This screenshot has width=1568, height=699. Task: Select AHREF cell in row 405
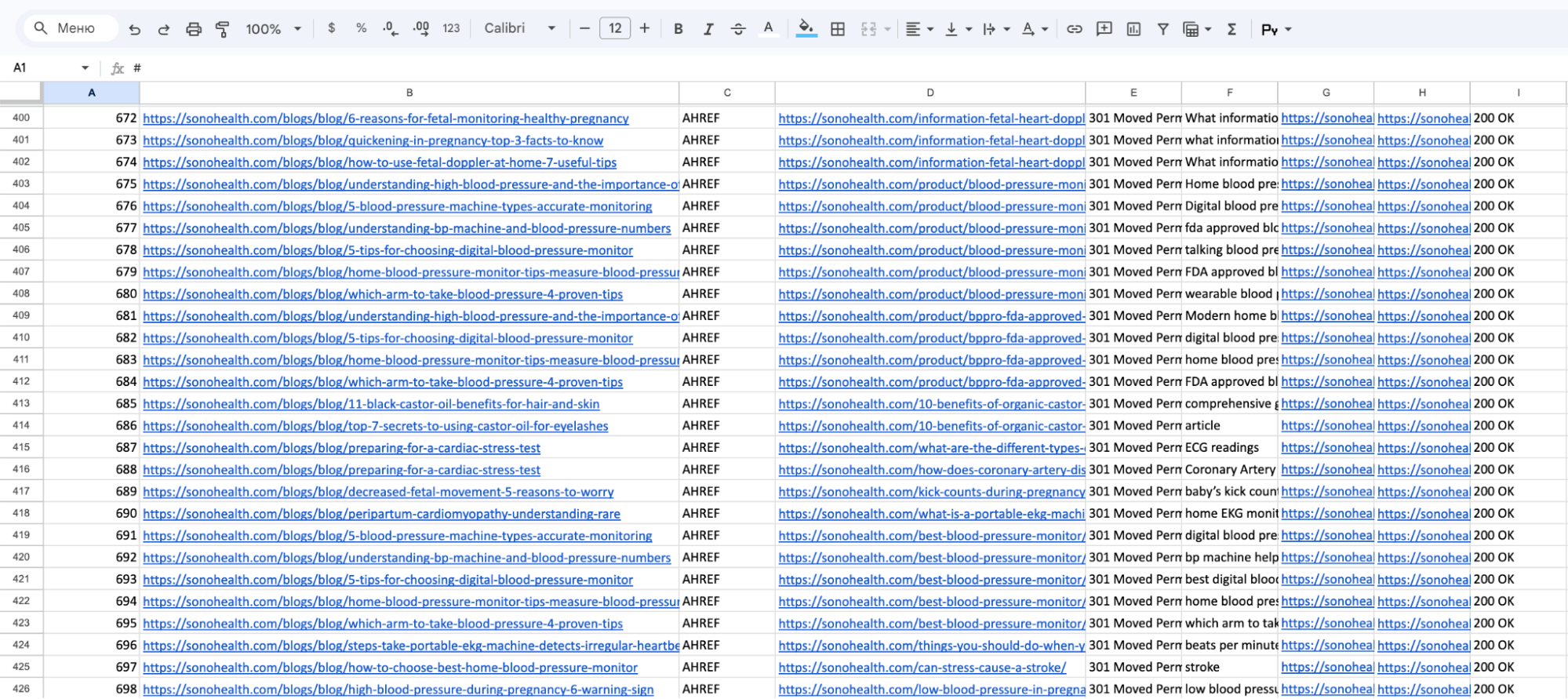[x=727, y=228]
